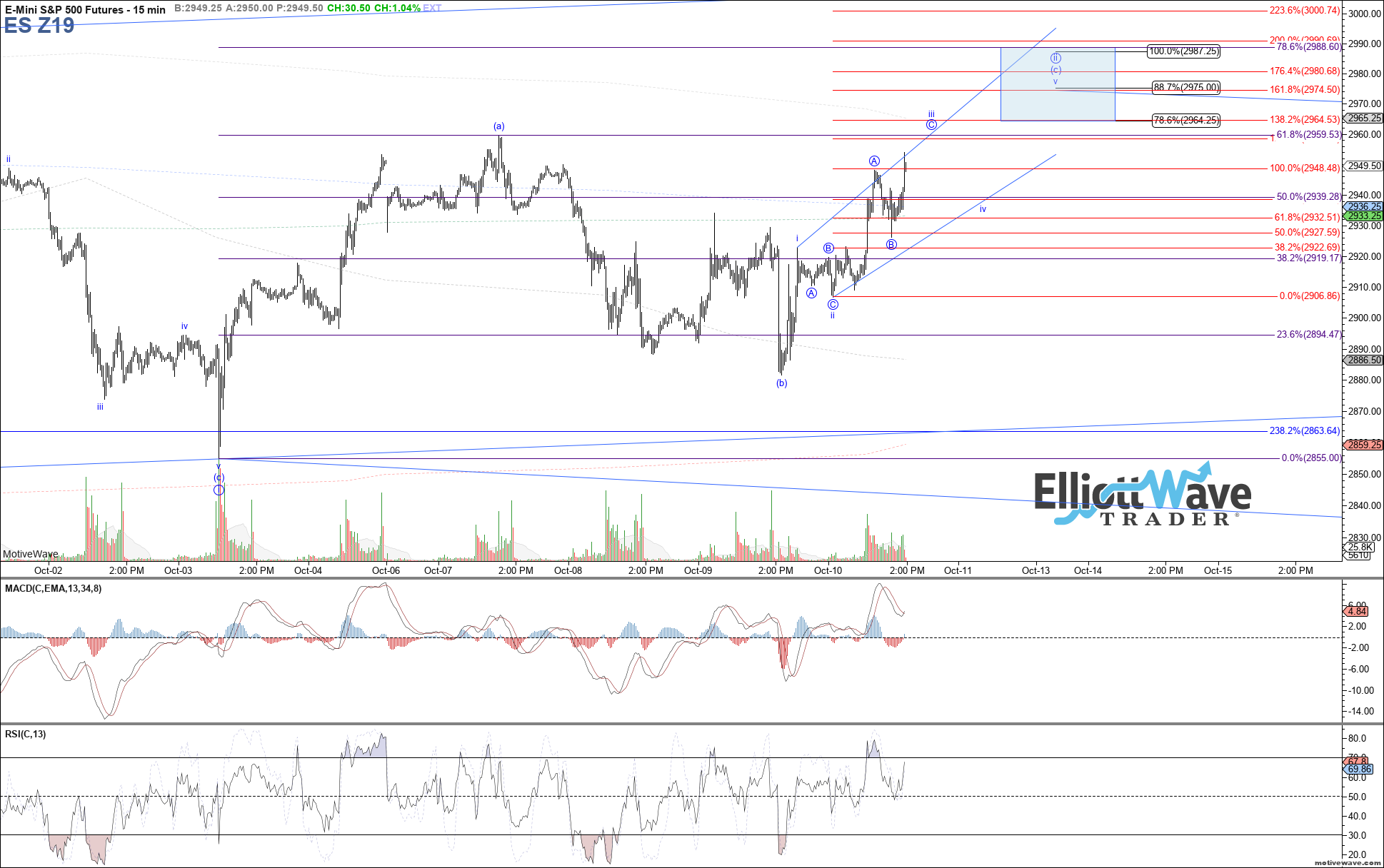
Task: Select the 138.2%(2964.53) extension label
Action: [x=1305, y=120]
